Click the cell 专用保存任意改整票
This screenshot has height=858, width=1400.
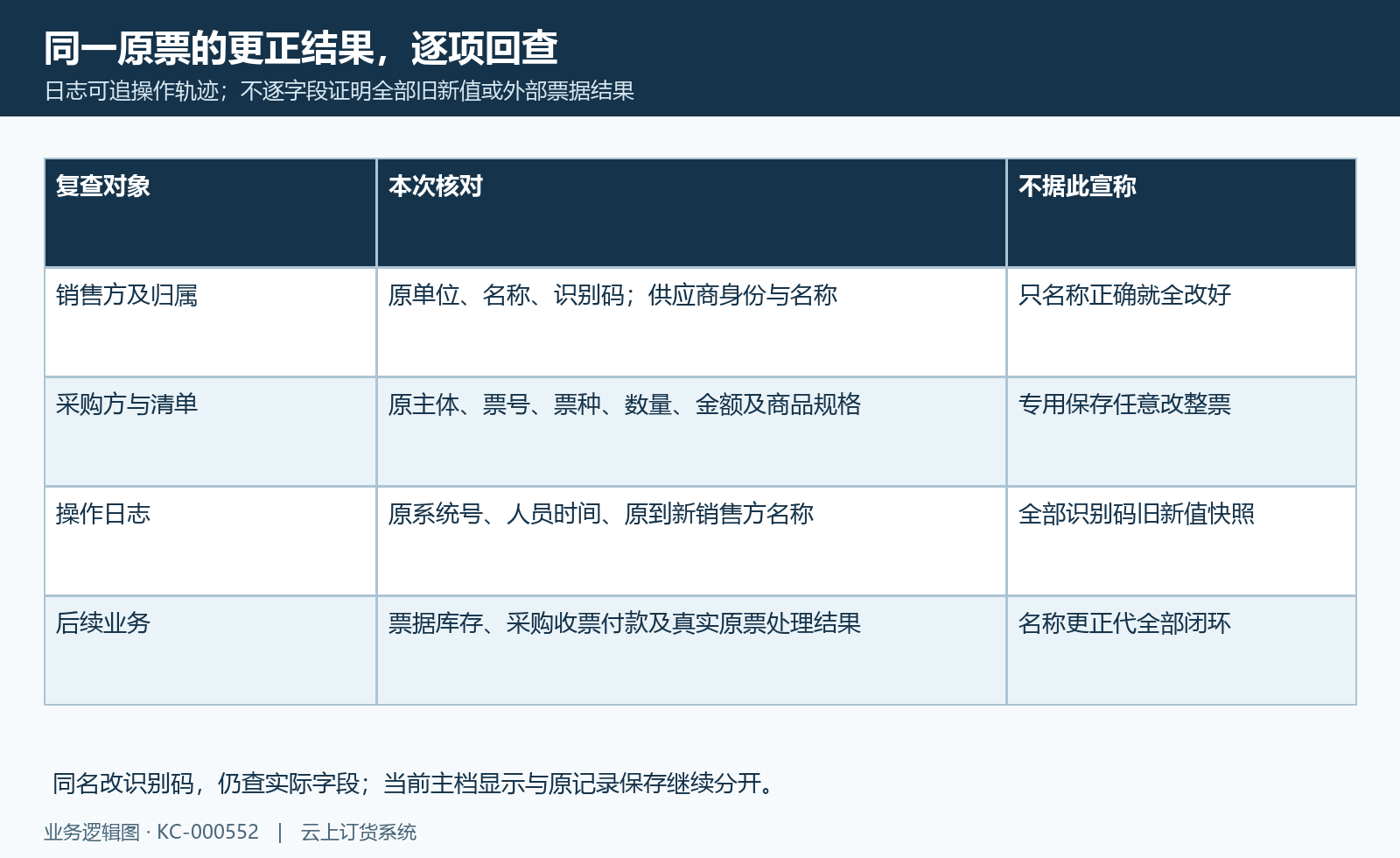point(1181,432)
